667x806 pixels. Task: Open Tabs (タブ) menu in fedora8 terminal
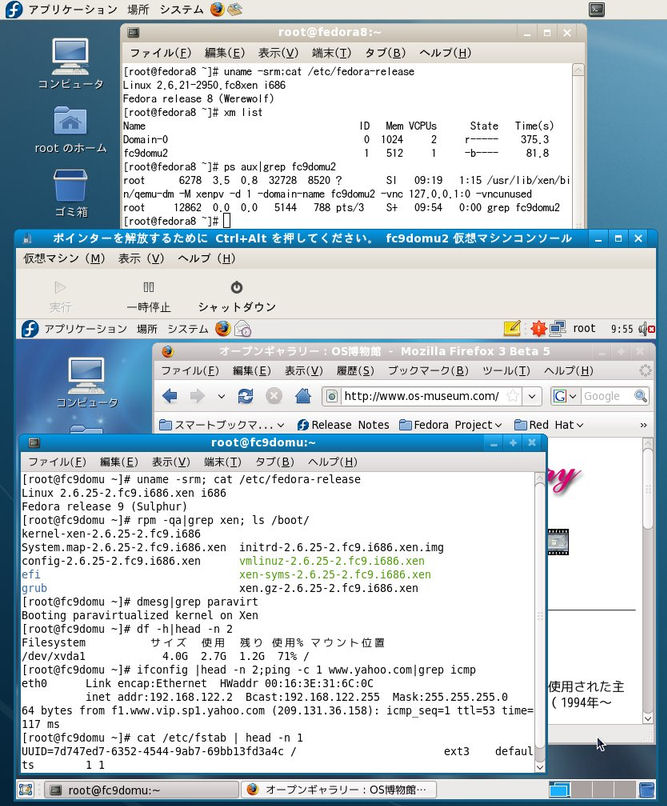coord(385,53)
